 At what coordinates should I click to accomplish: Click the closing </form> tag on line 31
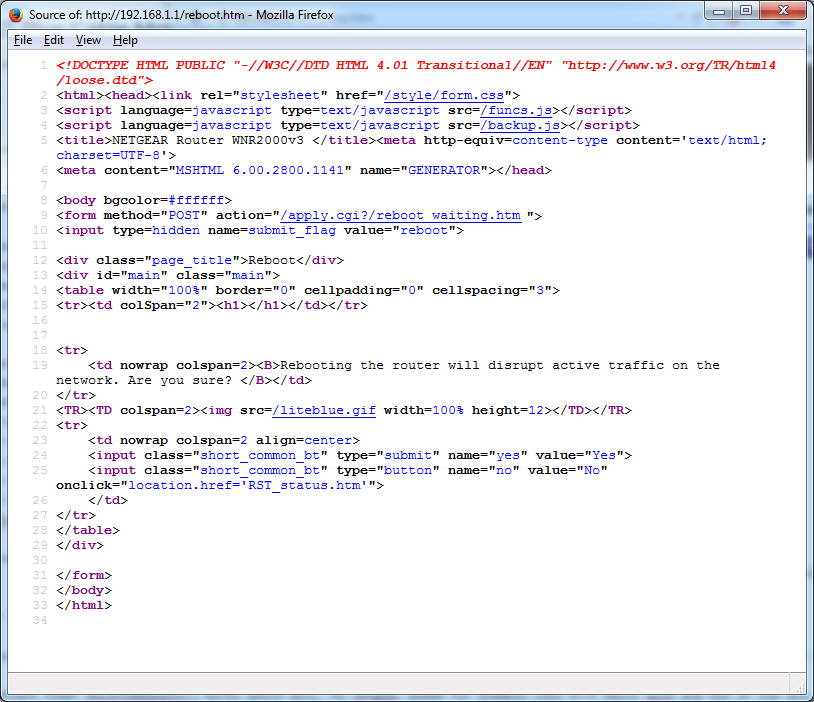point(84,576)
